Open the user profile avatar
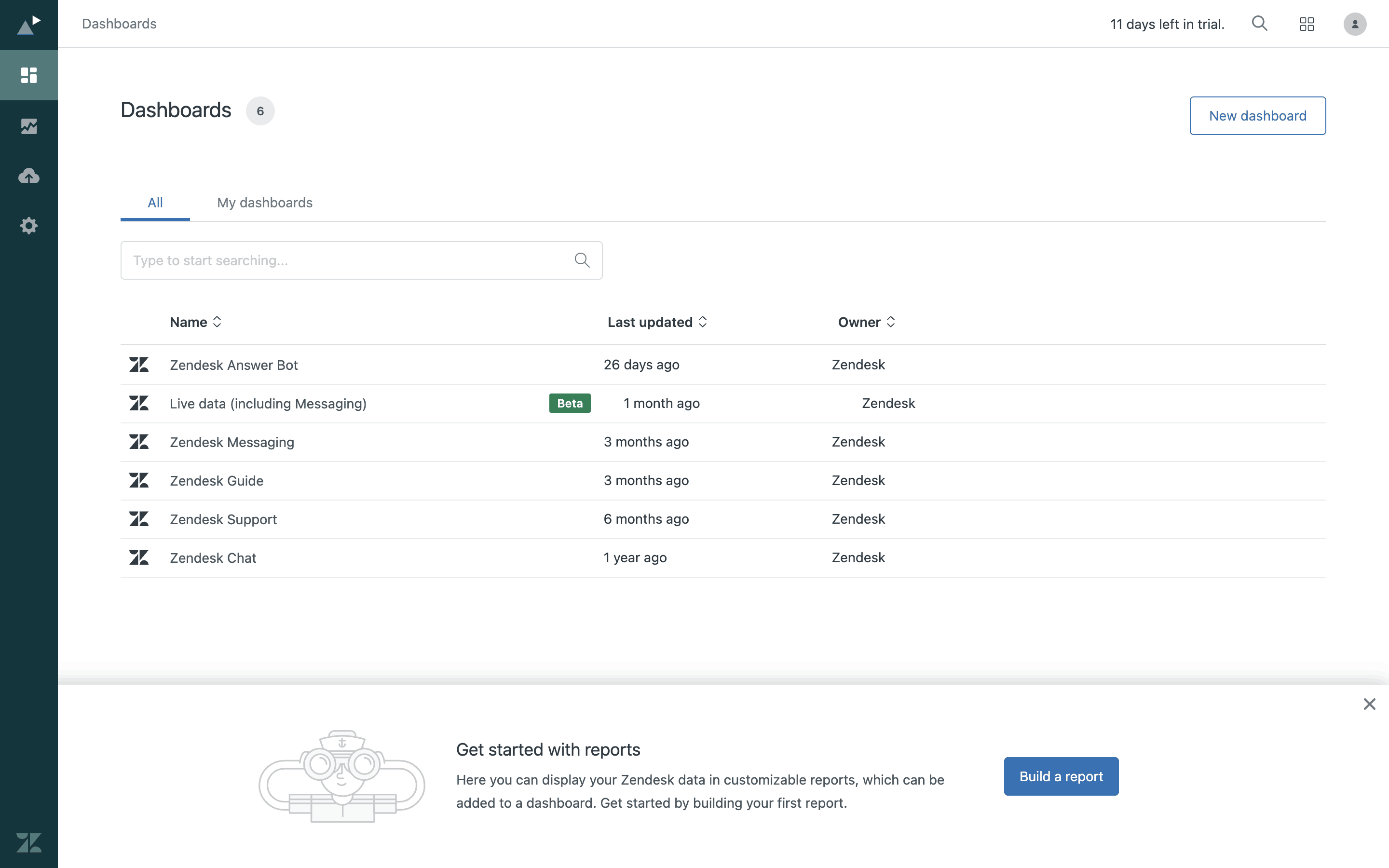1389x868 pixels. (1355, 24)
